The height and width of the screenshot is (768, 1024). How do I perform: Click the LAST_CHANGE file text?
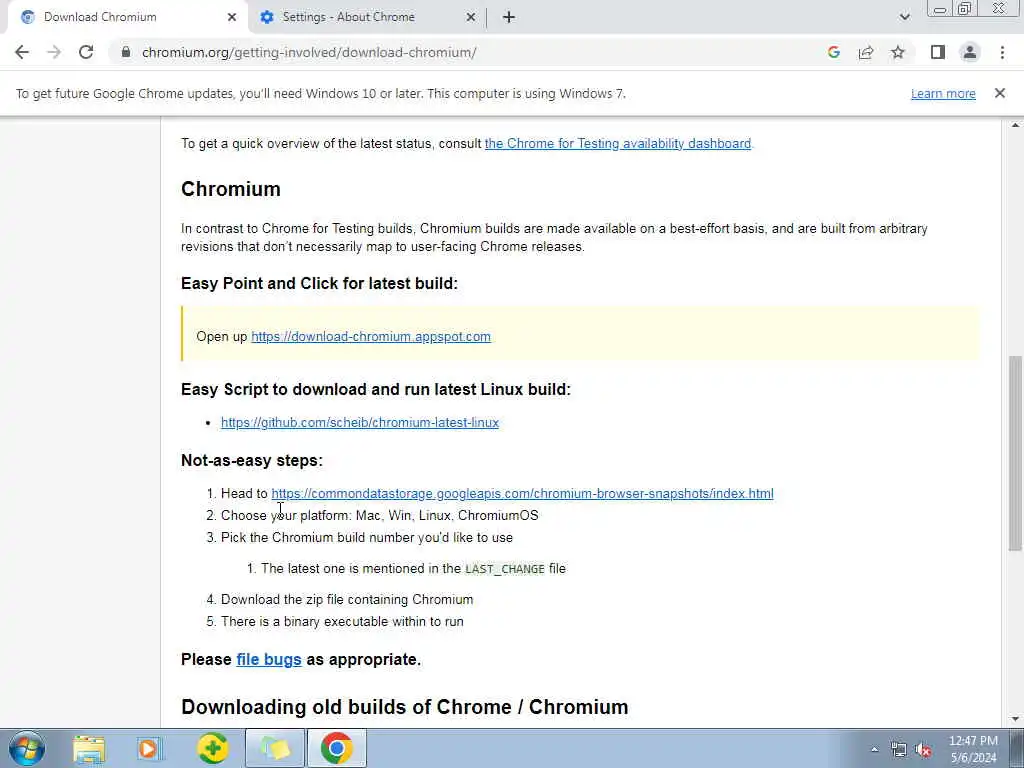[505, 569]
